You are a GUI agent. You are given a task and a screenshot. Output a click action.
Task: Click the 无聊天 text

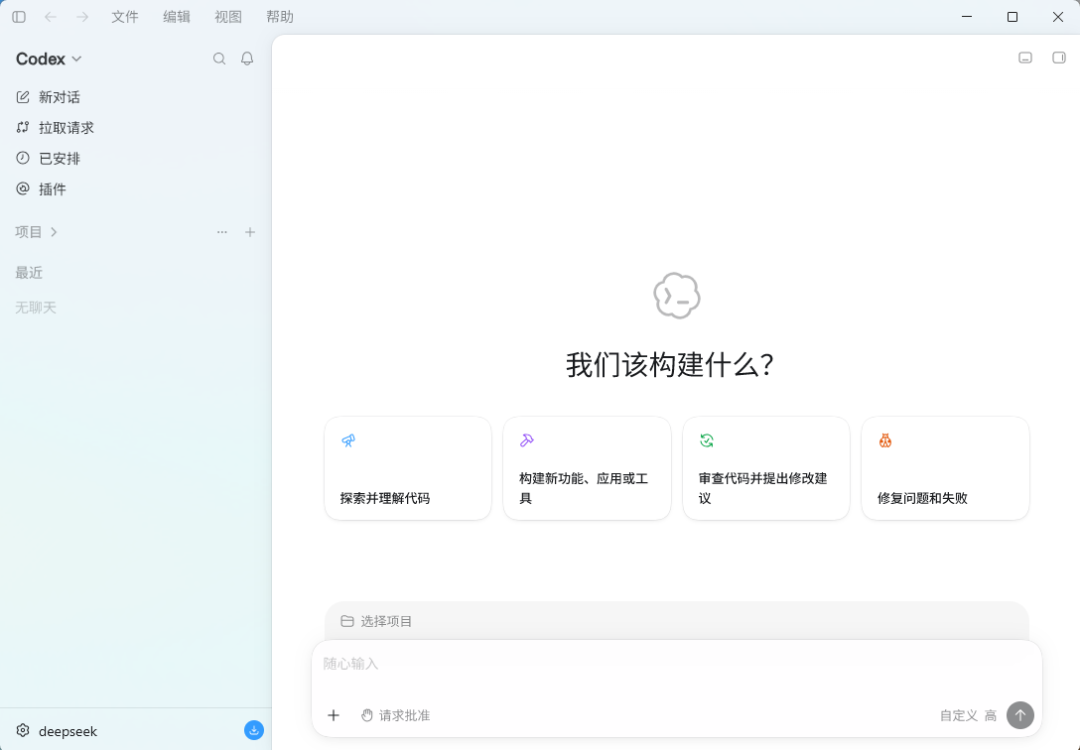point(36,307)
